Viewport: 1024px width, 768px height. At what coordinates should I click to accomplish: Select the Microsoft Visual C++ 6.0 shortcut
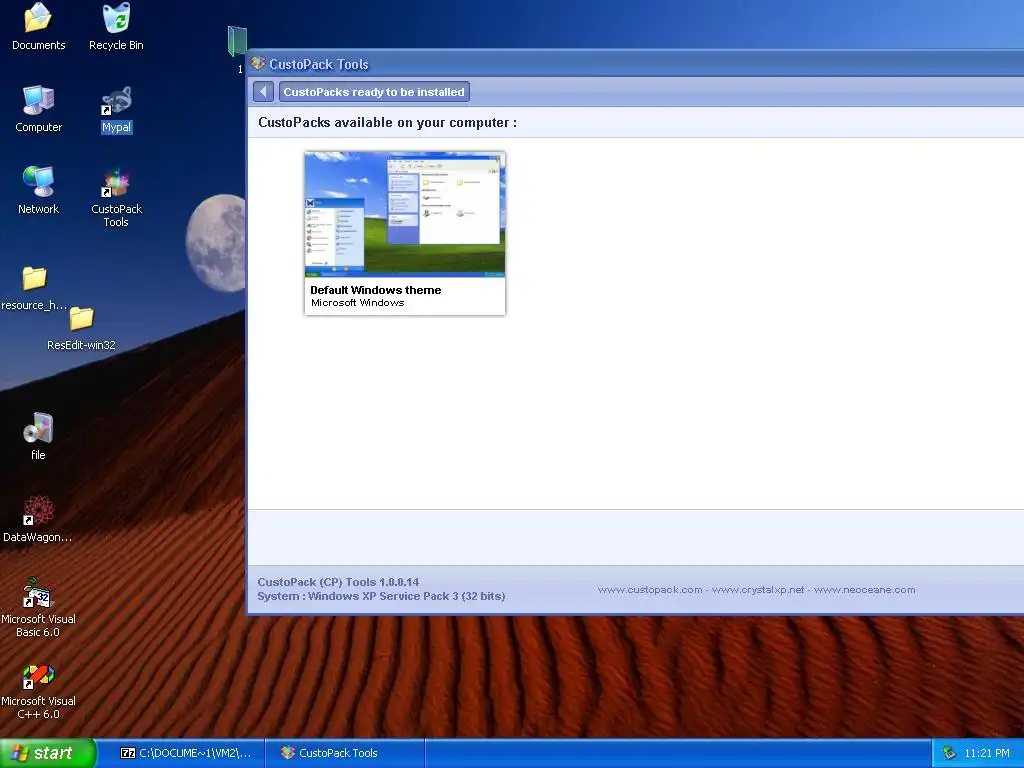point(38,690)
